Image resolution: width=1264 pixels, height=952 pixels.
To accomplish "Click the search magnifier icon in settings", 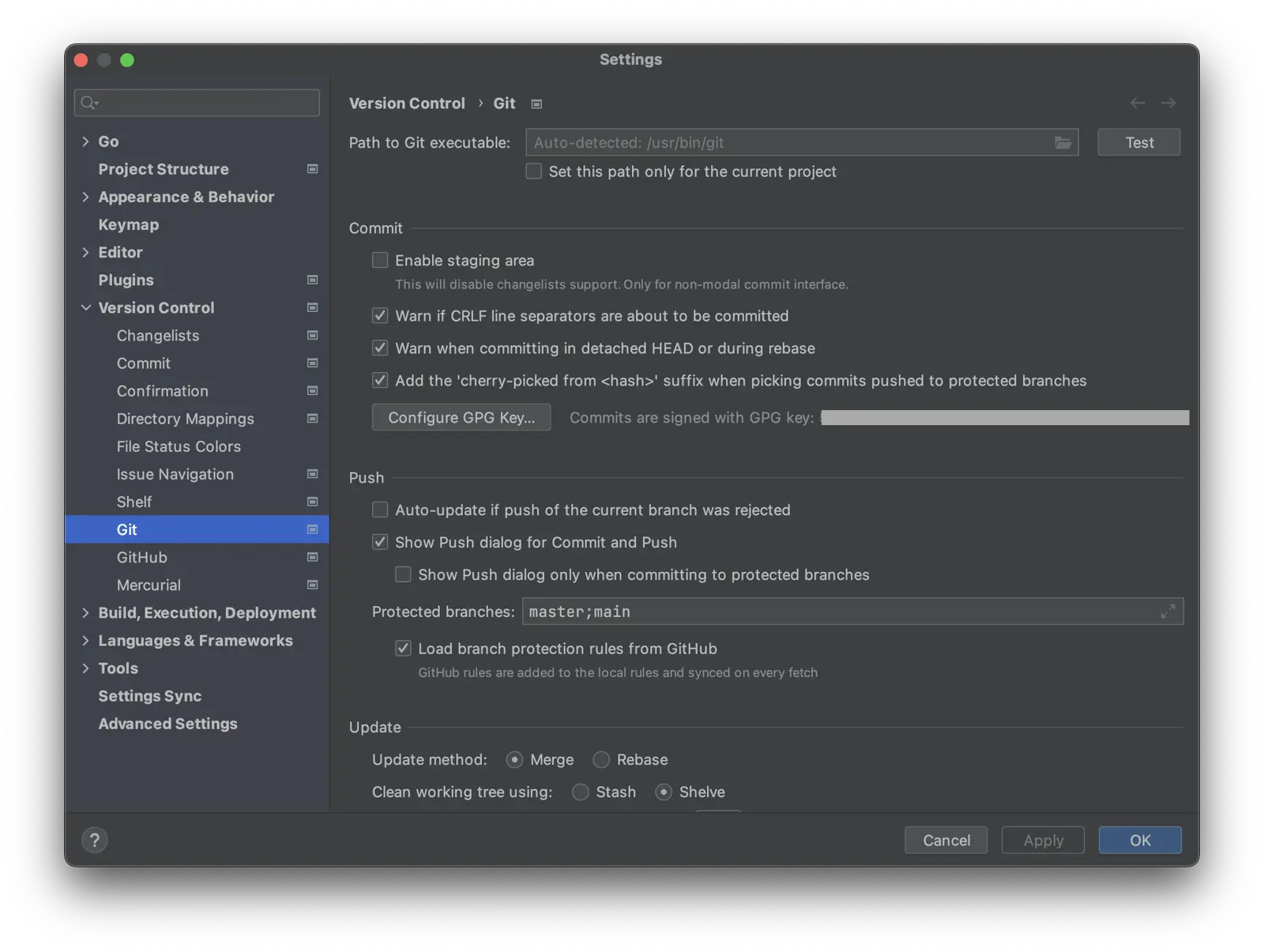I will click(89, 103).
